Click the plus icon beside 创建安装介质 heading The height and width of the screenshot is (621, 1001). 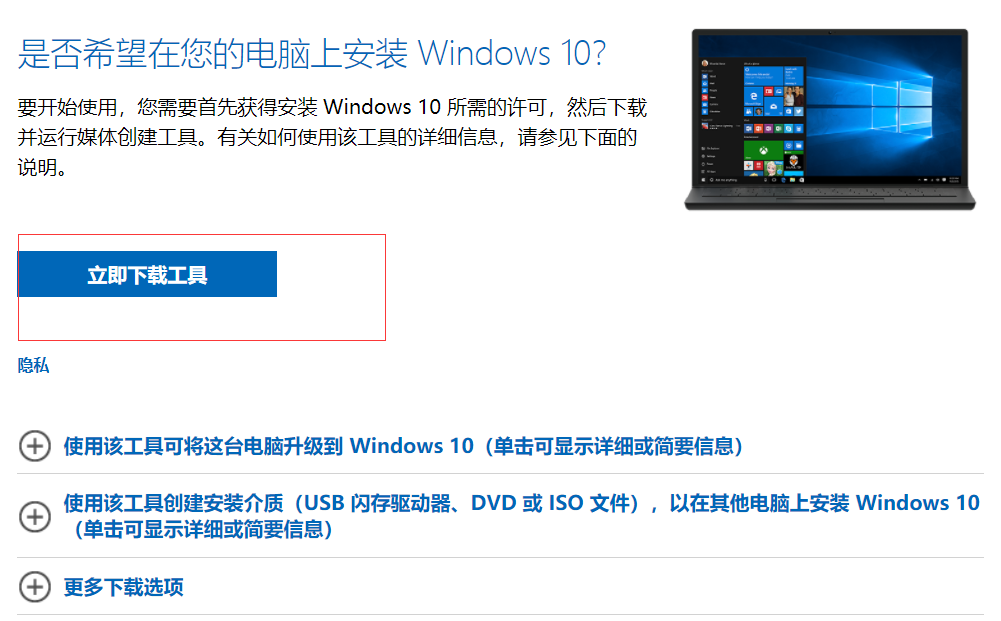(34, 516)
